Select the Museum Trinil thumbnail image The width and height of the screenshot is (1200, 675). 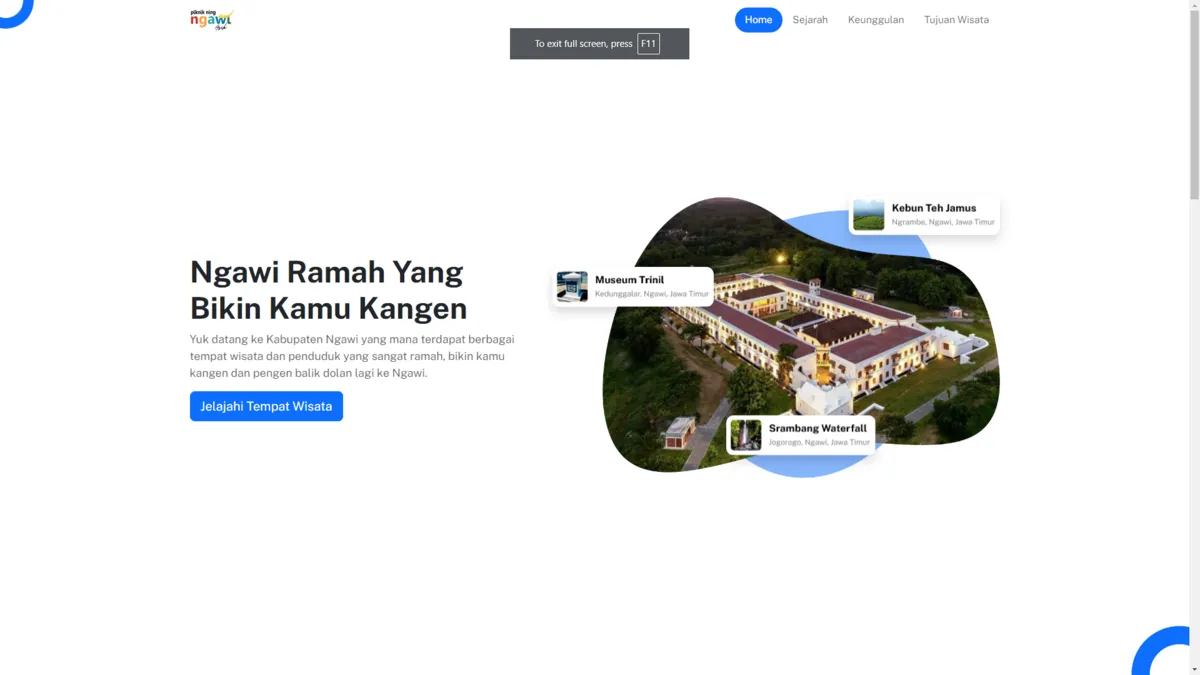point(572,286)
